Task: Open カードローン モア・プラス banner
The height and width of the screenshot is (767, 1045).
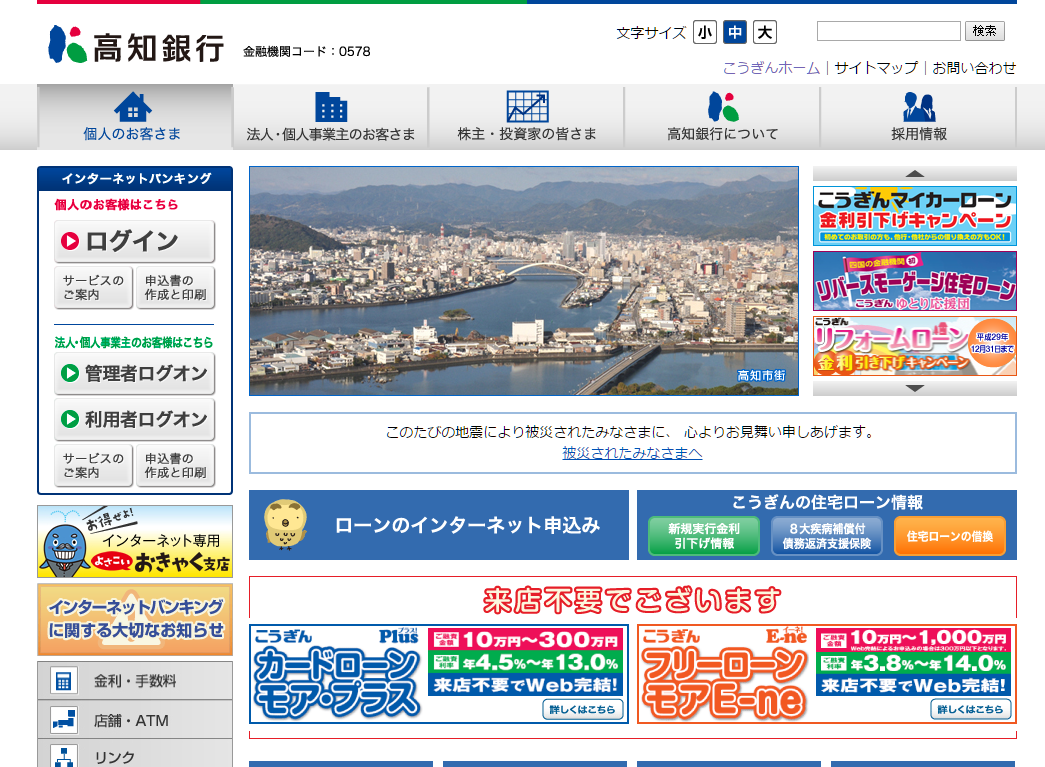Action: 439,674
